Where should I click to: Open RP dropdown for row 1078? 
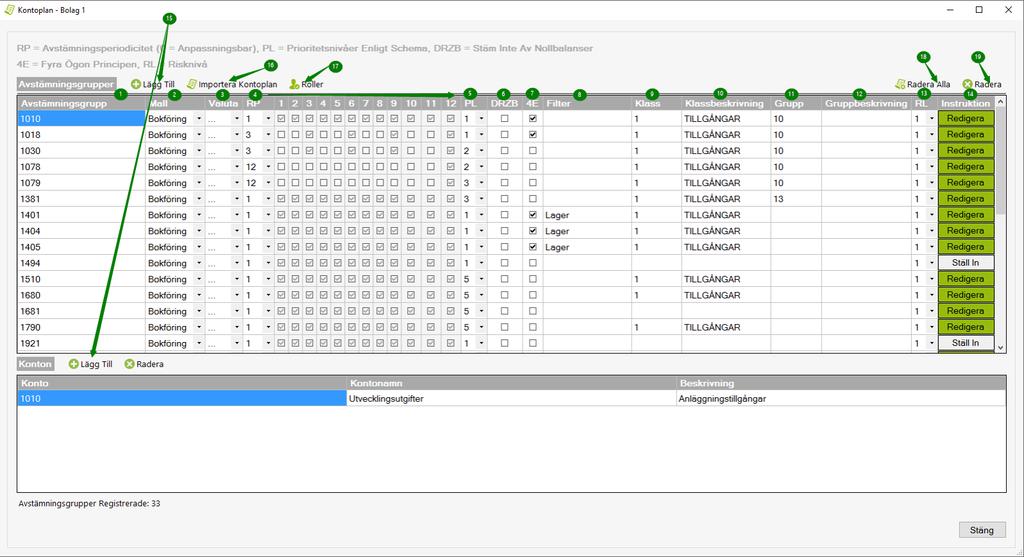pos(268,167)
